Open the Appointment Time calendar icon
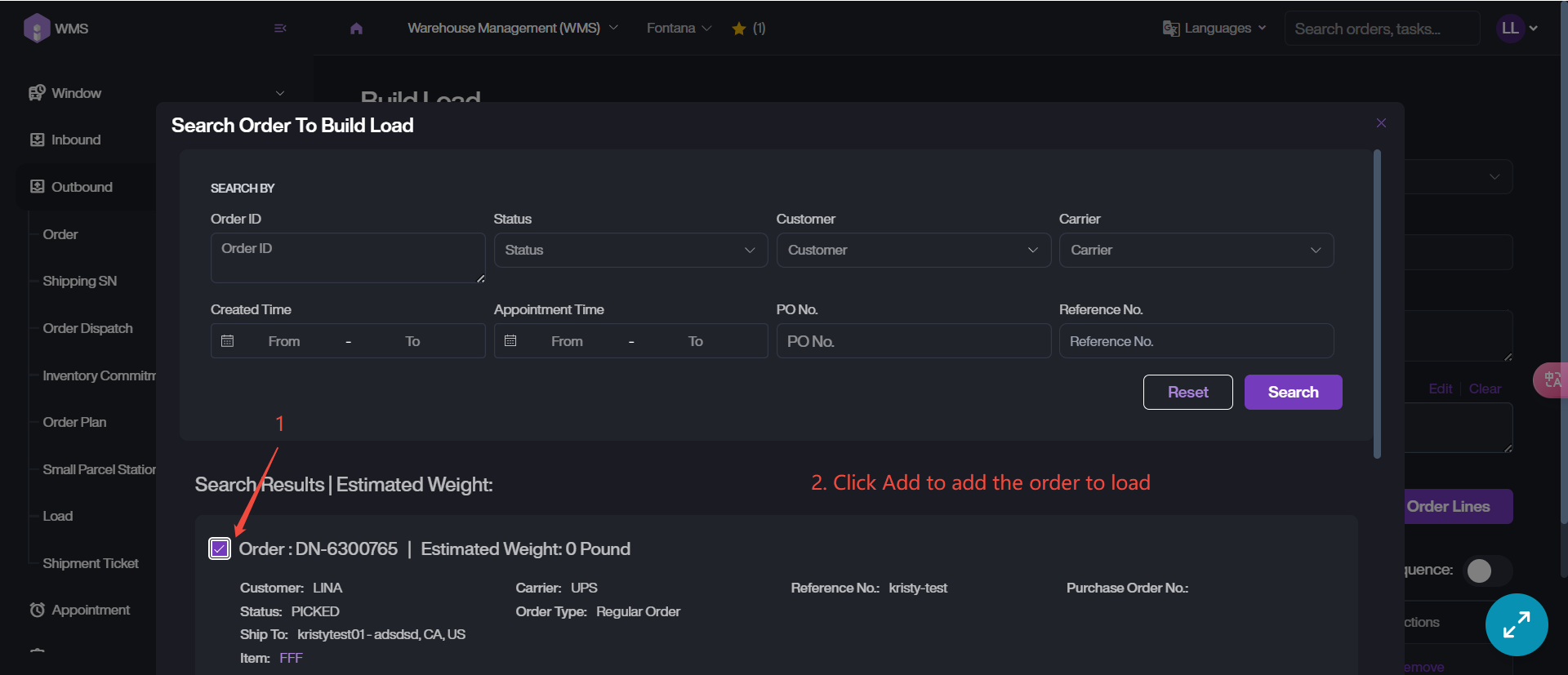 coord(510,341)
